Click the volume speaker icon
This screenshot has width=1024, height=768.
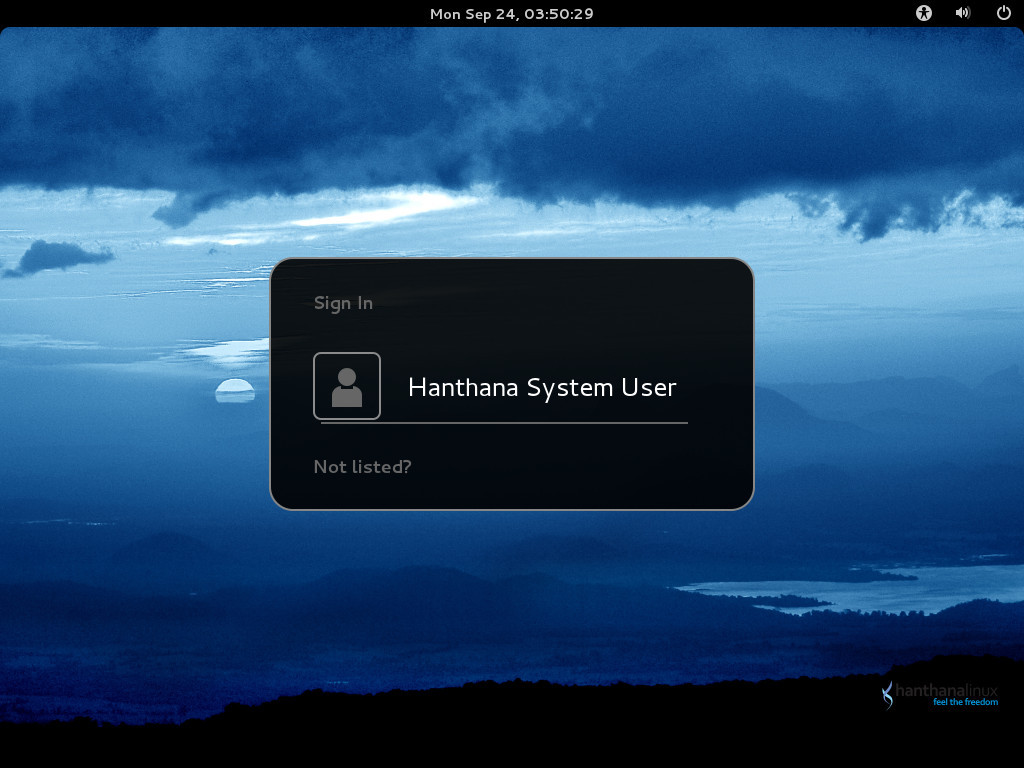pyautogui.click(x=963, y=13)
